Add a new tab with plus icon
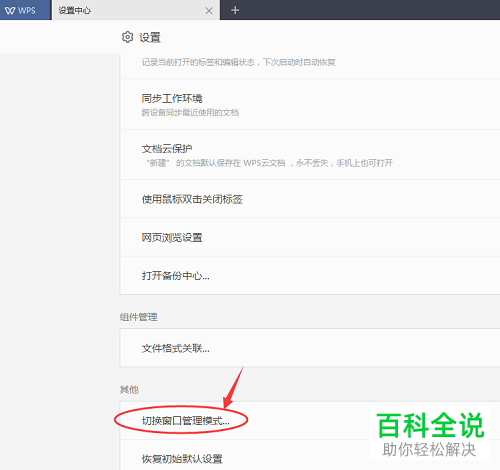This screenshot has height=470, width=500. pos(235,10)
